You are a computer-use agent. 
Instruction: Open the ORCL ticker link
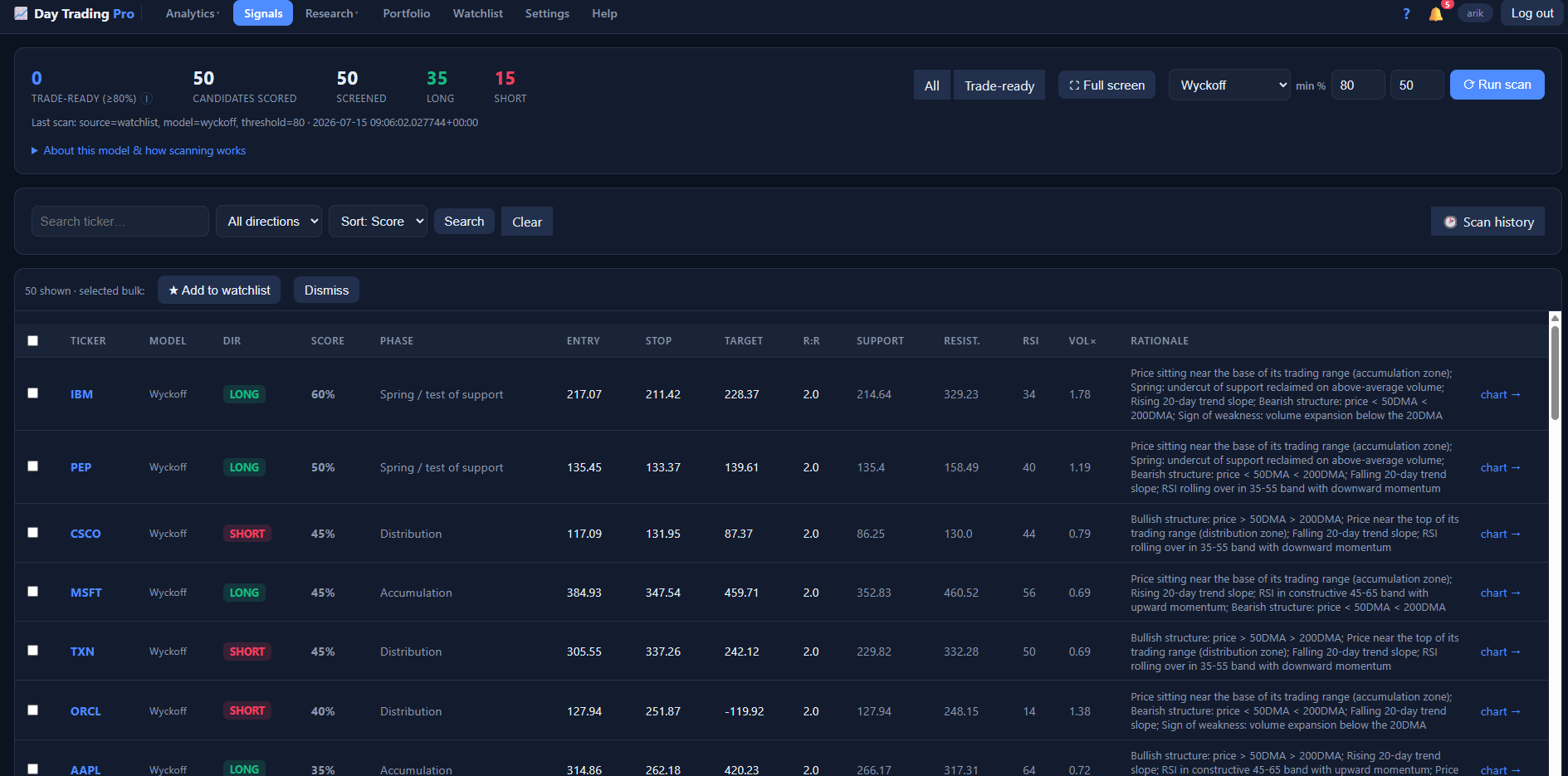(x=85, y=711)
